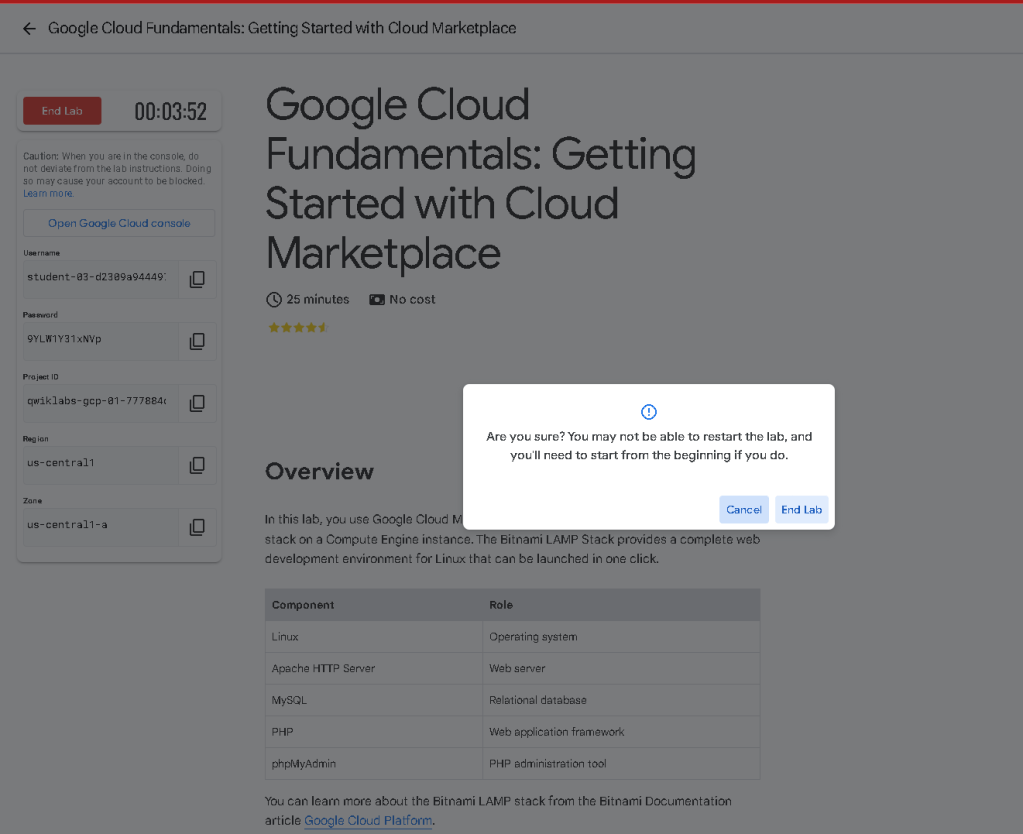
Task: Select the MySQL table cell
Action: point(373,700)
